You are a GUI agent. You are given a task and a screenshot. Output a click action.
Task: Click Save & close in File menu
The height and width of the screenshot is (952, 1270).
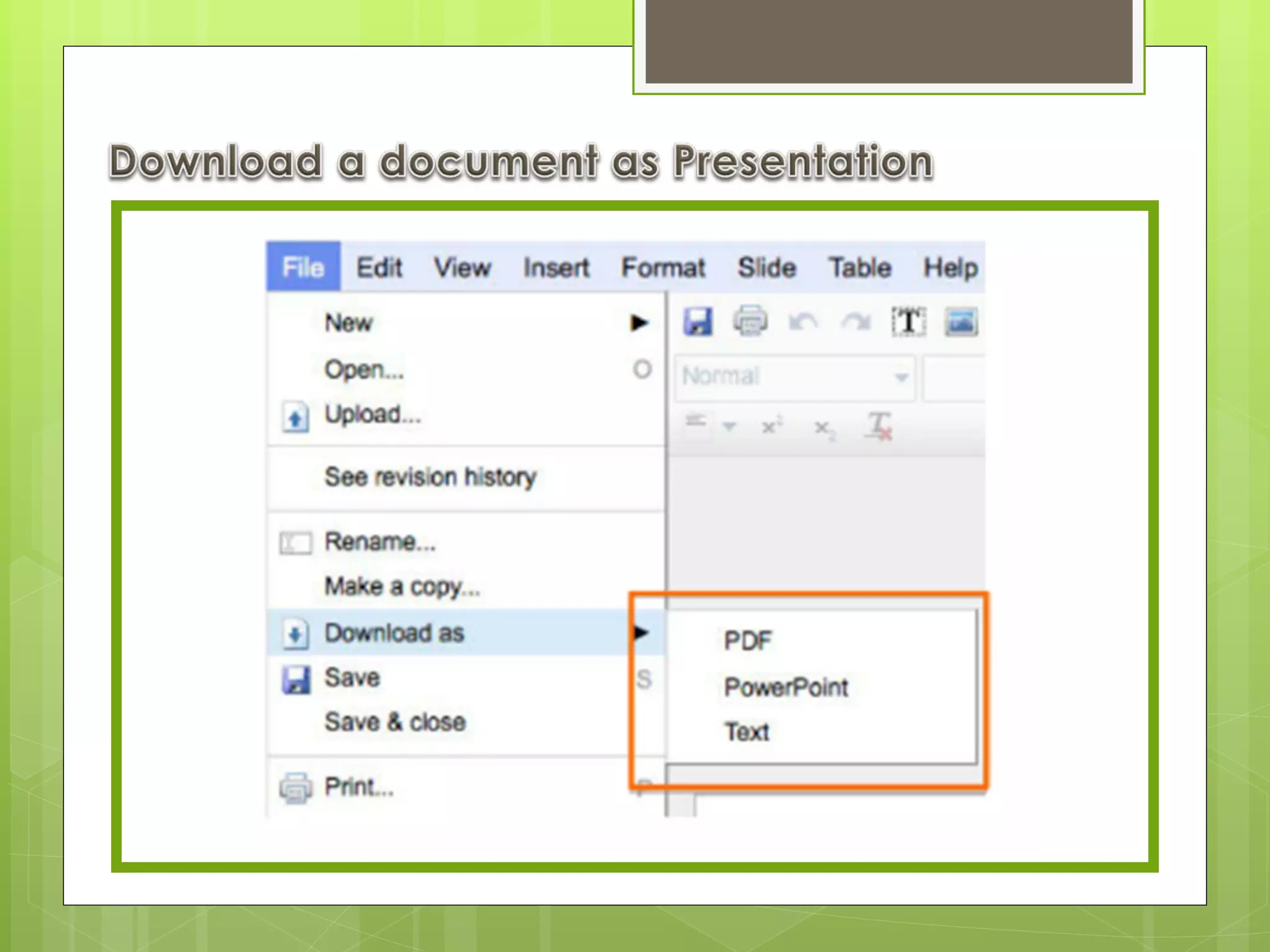(395, 722)
